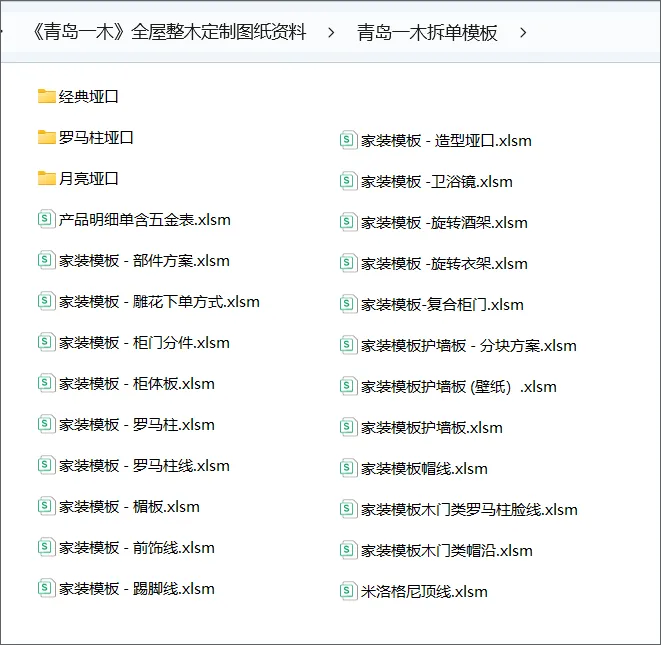The height and width of the screenshot is (645, 661).
Task: Select icon of 家装模板 - 罗马柱.xlsm
Action: pos(46,424)
